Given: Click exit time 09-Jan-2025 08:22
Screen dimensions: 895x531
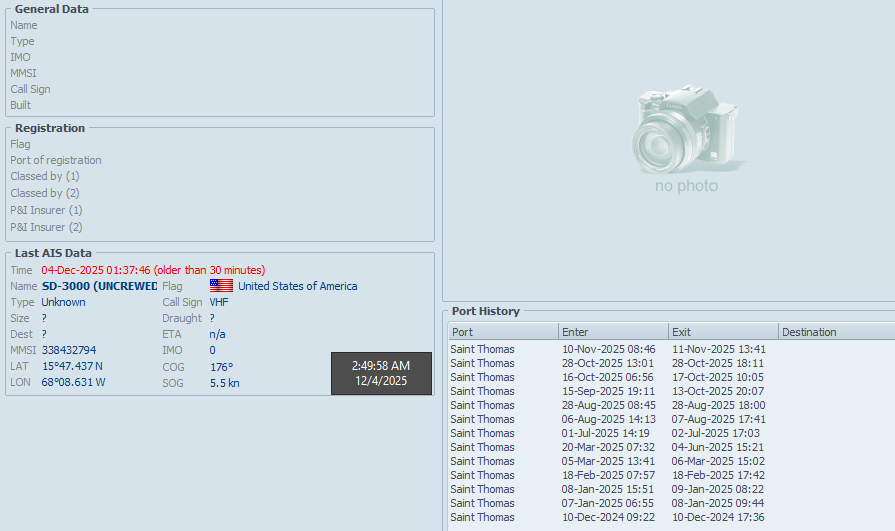Looking at the screenshot, I should coord(718,489).
